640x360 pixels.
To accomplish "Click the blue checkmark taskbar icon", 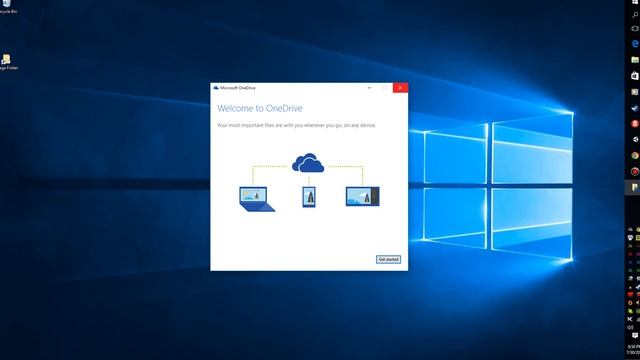I will point(635,108).
